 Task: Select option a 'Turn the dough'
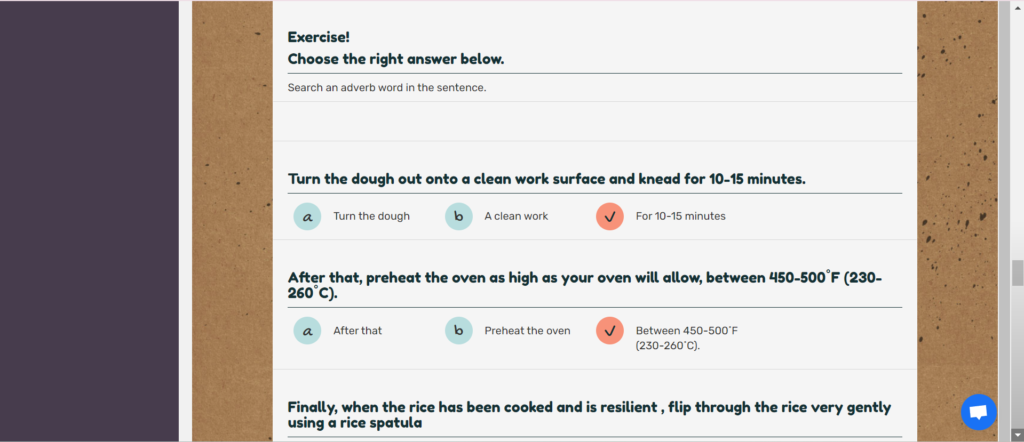pyautogui.click(x=307, y=217)
